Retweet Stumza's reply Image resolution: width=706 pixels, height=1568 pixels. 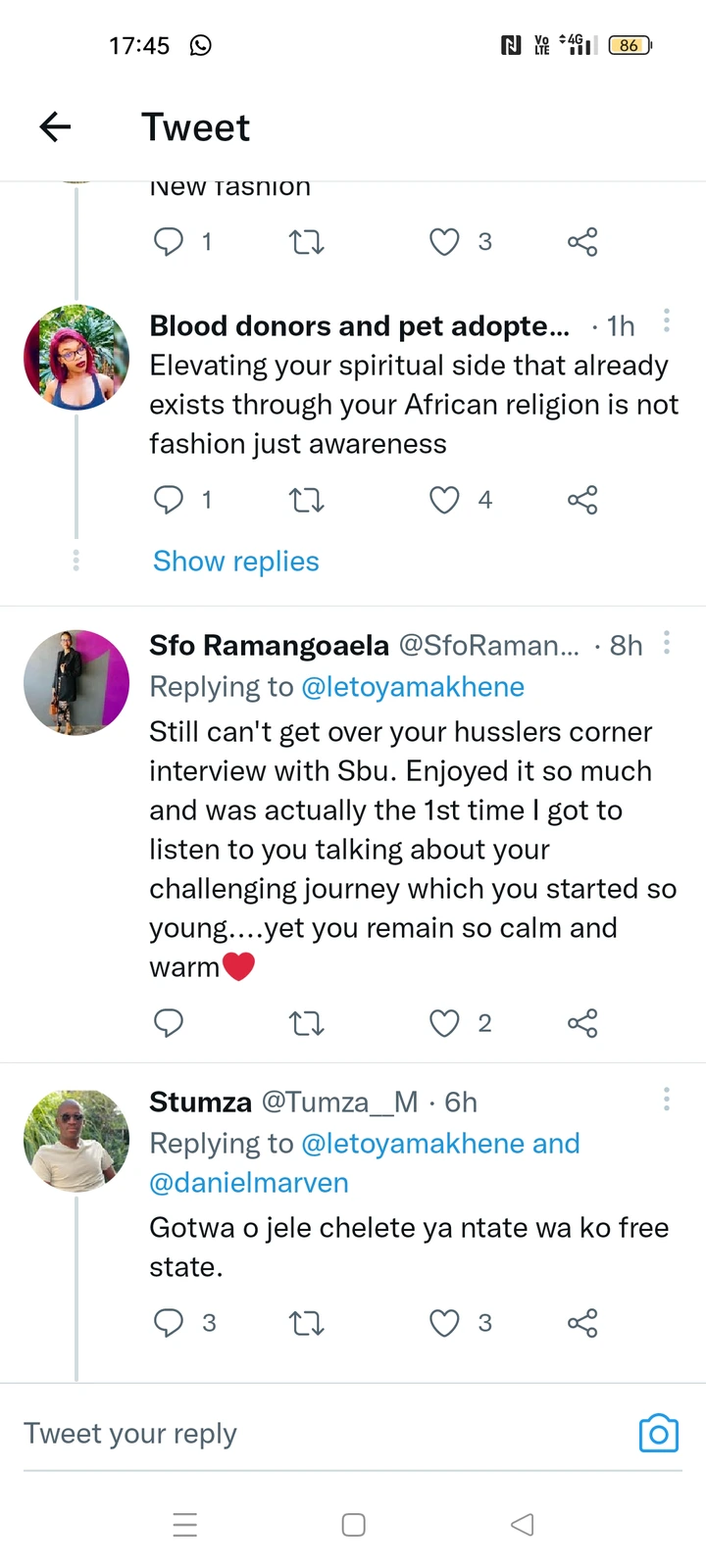click(307, 1323)
